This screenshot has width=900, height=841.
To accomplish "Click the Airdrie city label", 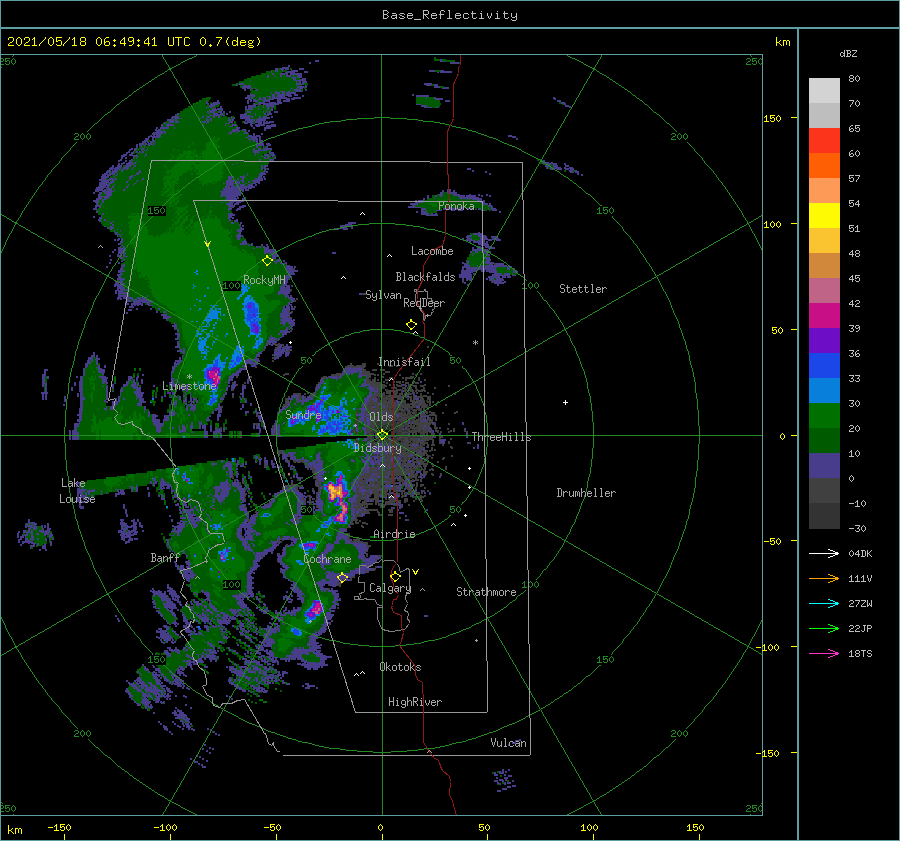I will (x=394, y=534).
